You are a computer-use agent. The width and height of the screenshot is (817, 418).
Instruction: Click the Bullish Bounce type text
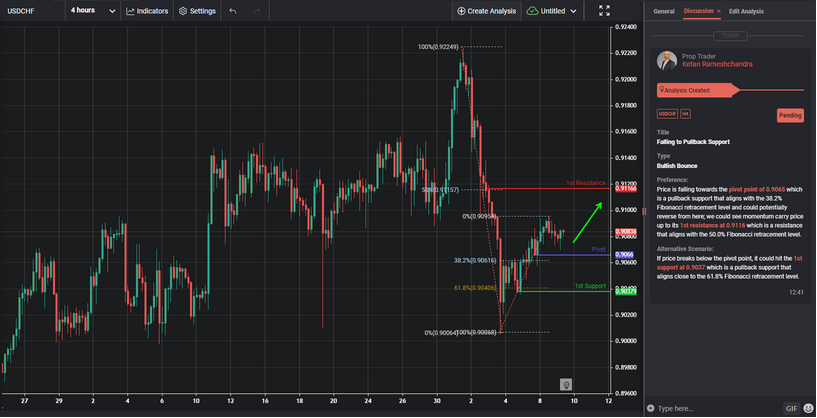pyautogui.click(x=678, y=166)
